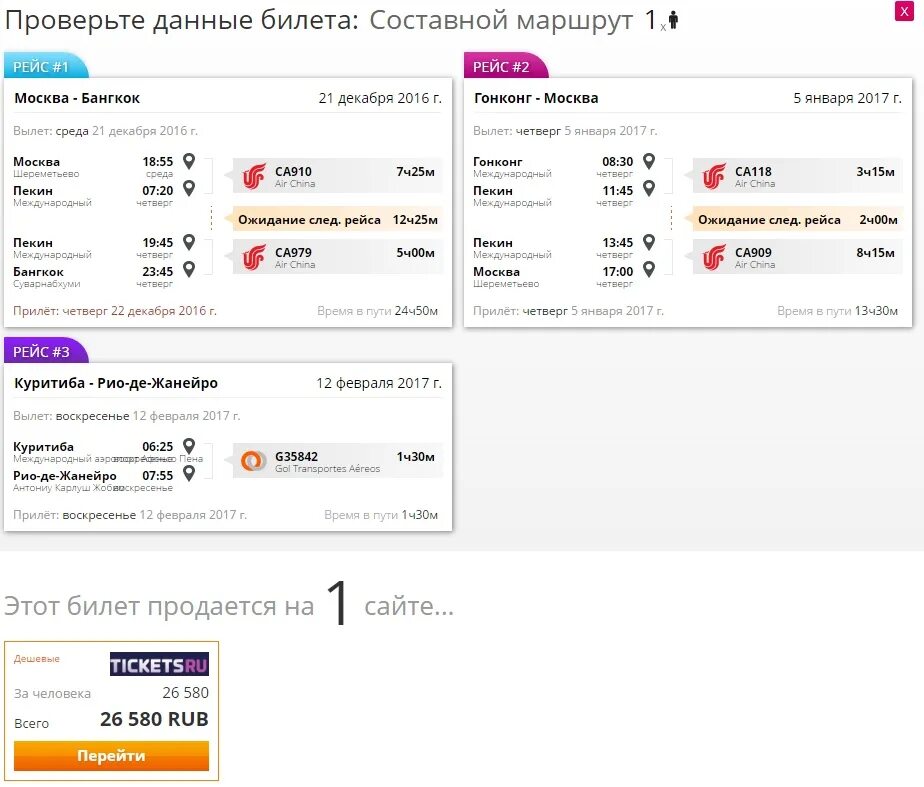Click the passenger count person icon
The image size is (924, 787).
pos(673,19)
